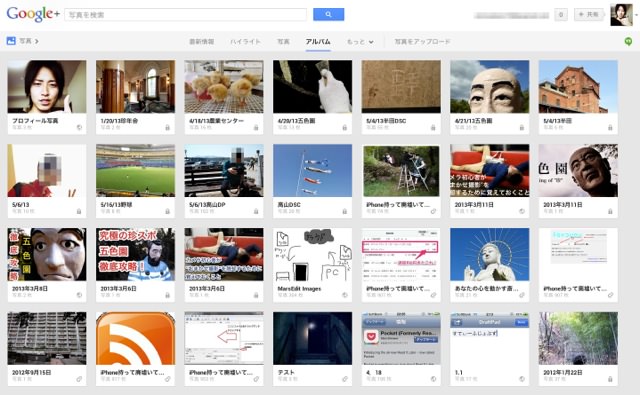Open the 5/6/13 album title
This screenshot has width=640, height=395.
point(21,204)
